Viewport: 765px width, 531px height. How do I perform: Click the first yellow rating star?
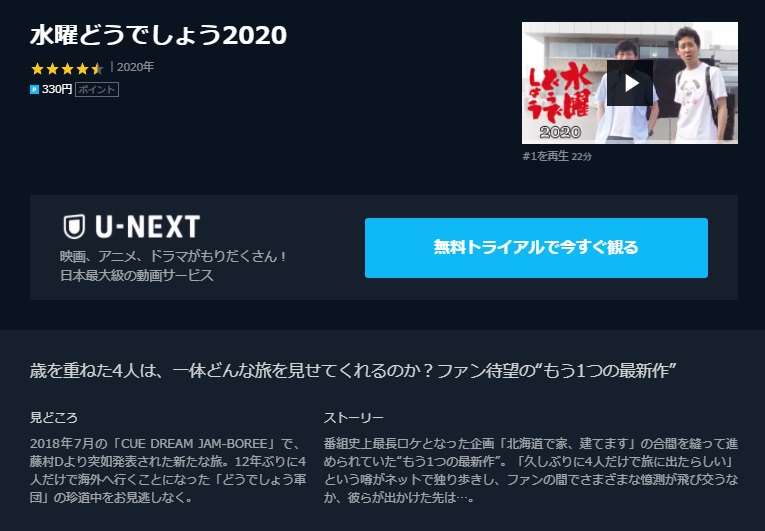pyautogui.click(x=37, y=68)
